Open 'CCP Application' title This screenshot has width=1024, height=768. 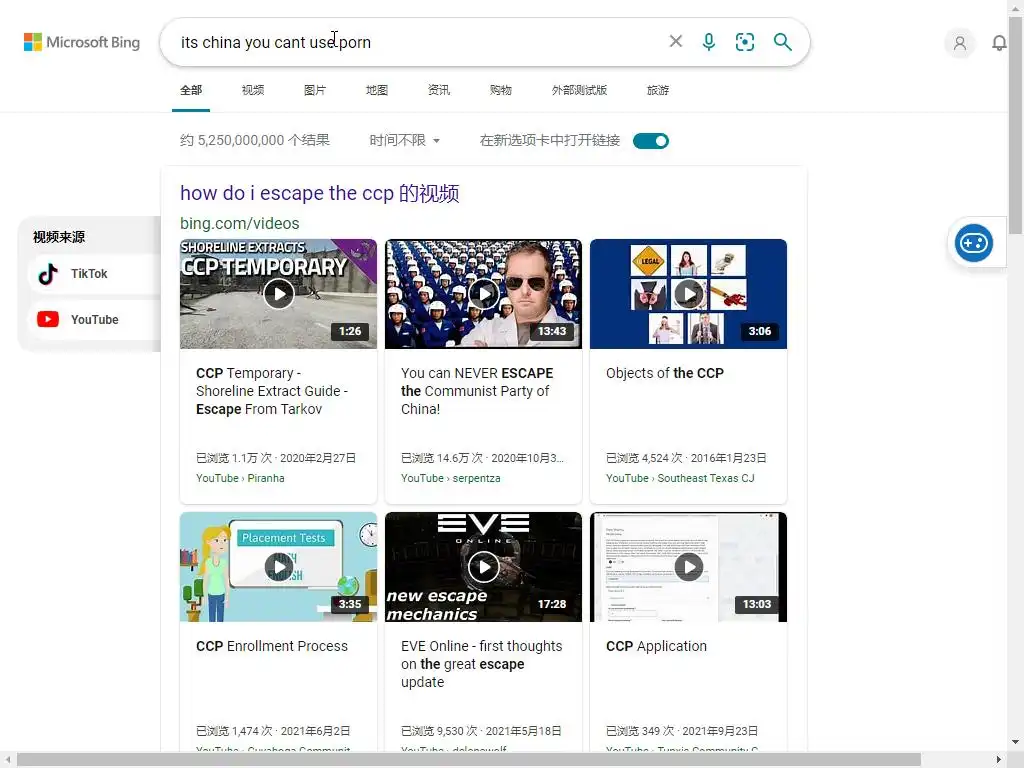click(656, 646)
